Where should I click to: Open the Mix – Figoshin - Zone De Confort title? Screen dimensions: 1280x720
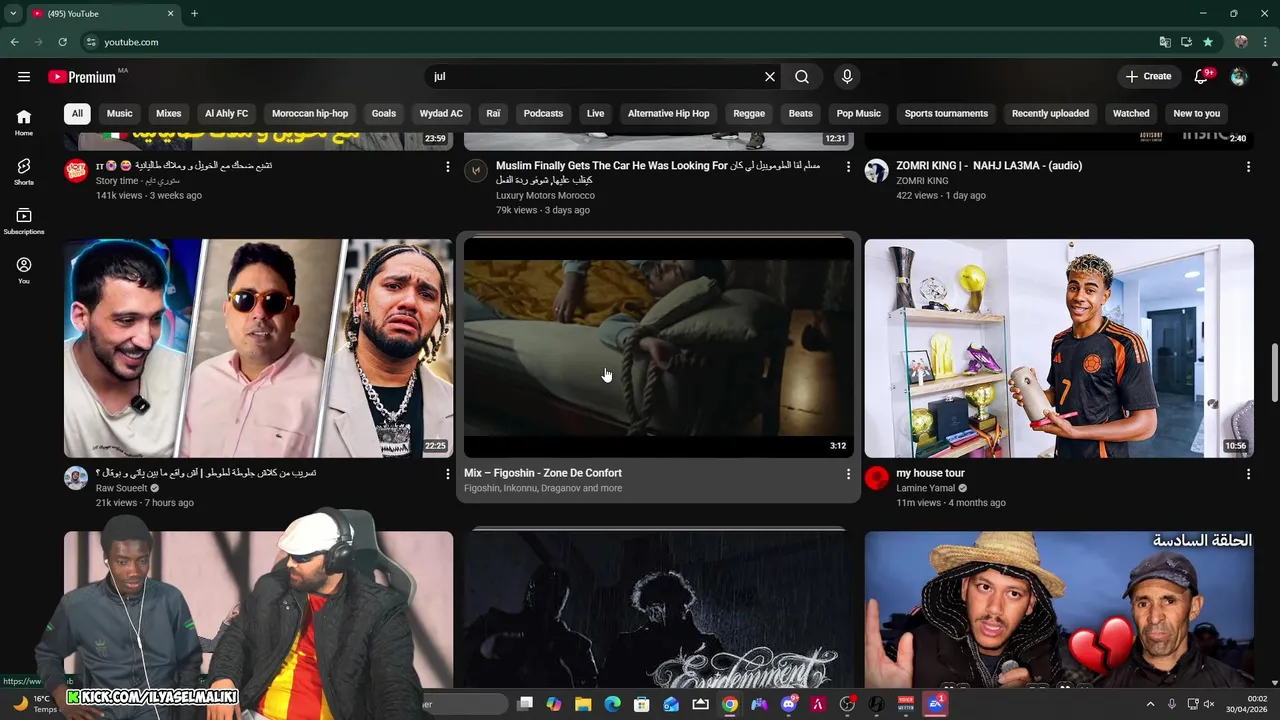click(x=543, y=473)
